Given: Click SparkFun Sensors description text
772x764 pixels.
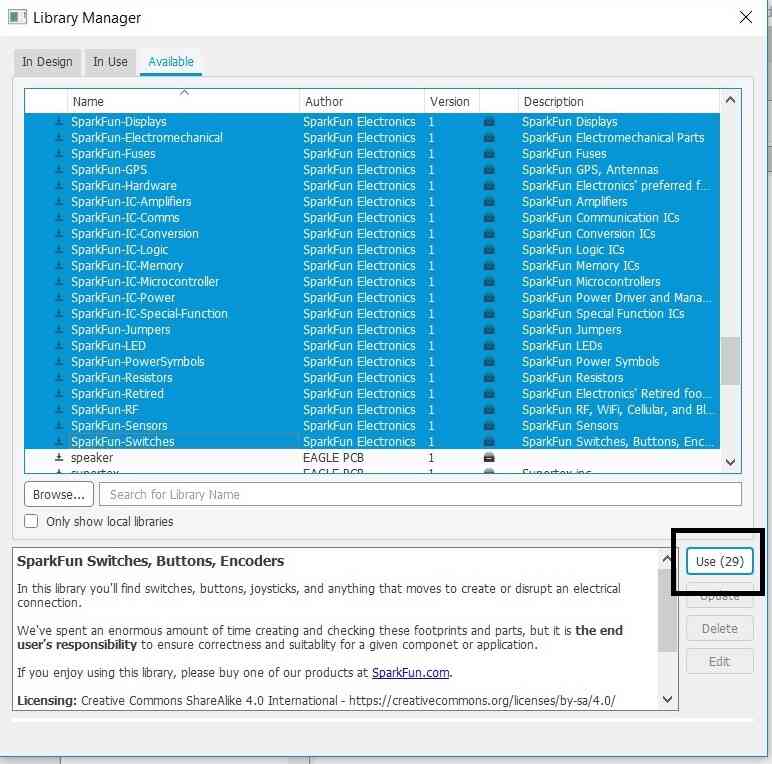Looking at the screenshot, I should (x=570, y=426).
